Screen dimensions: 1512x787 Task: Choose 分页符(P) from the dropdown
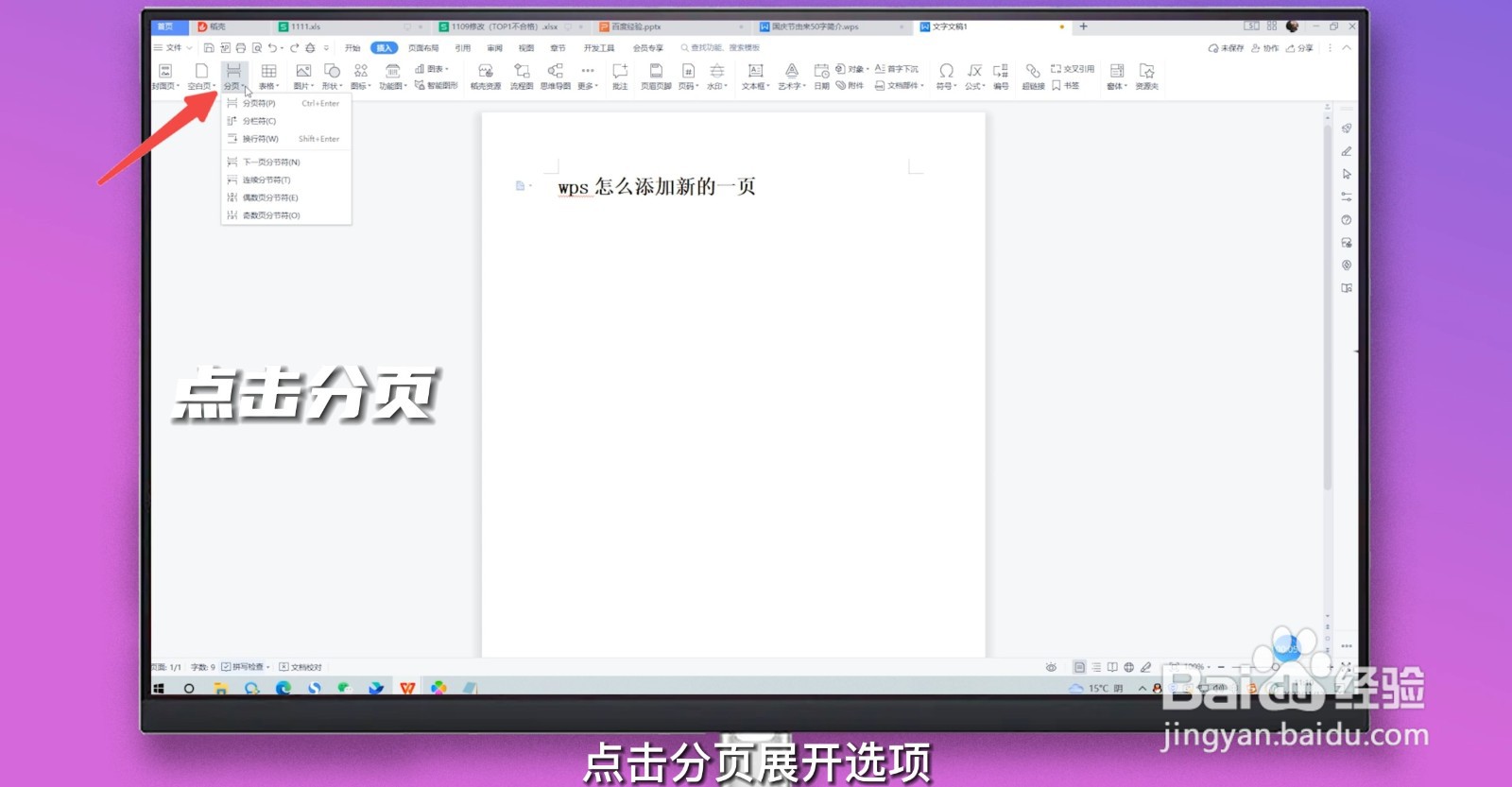286,103
